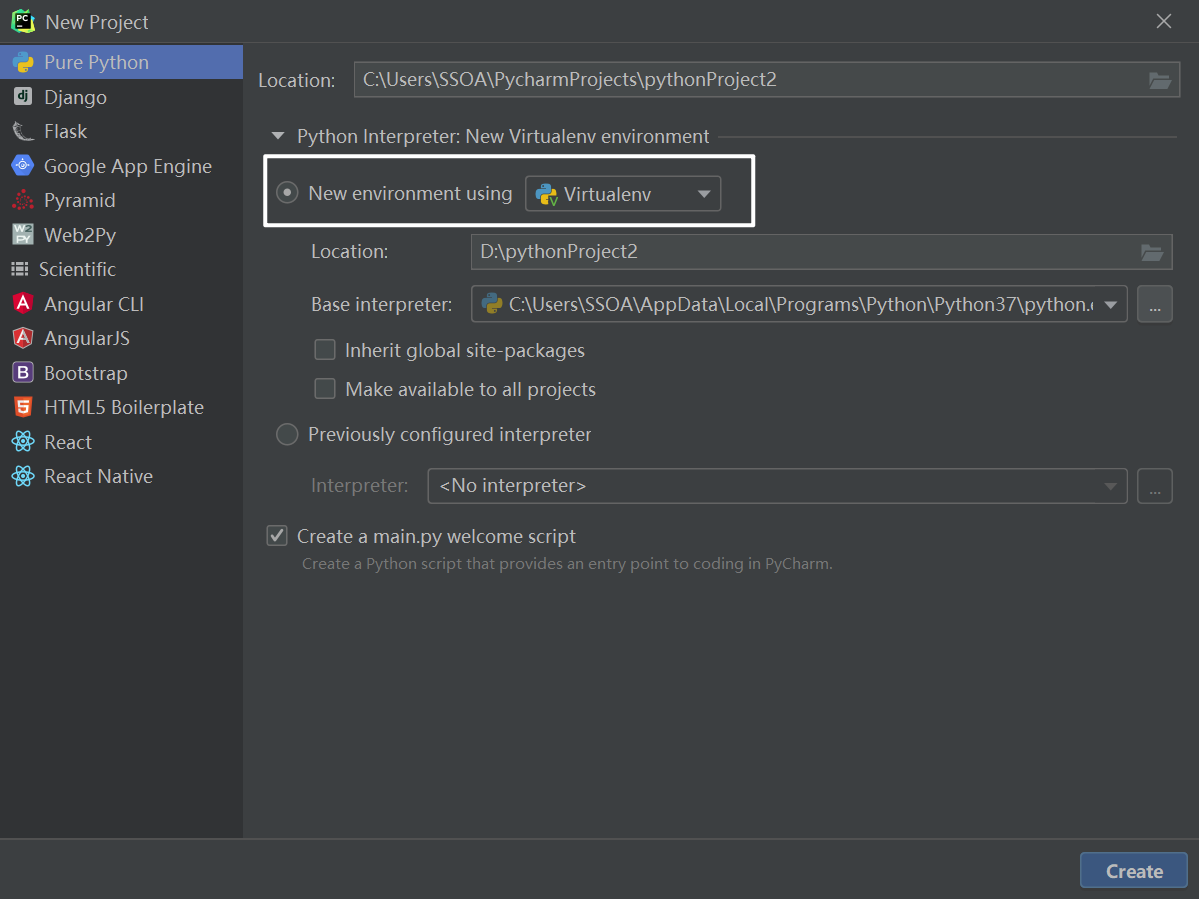Click the Django project icon
The width and height of the screenshot is (1199, 899).
click(23, 96)
